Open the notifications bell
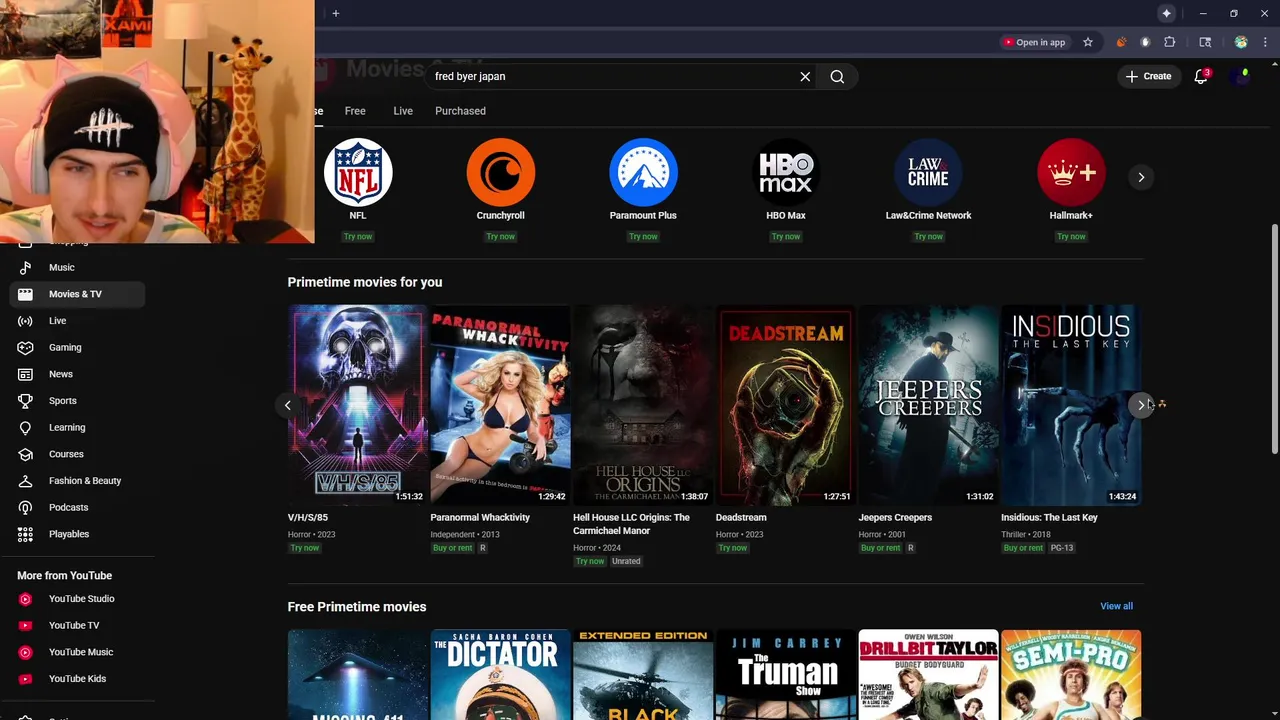The width and height of the screenshot is (1280, 720). pos(1201,76)
